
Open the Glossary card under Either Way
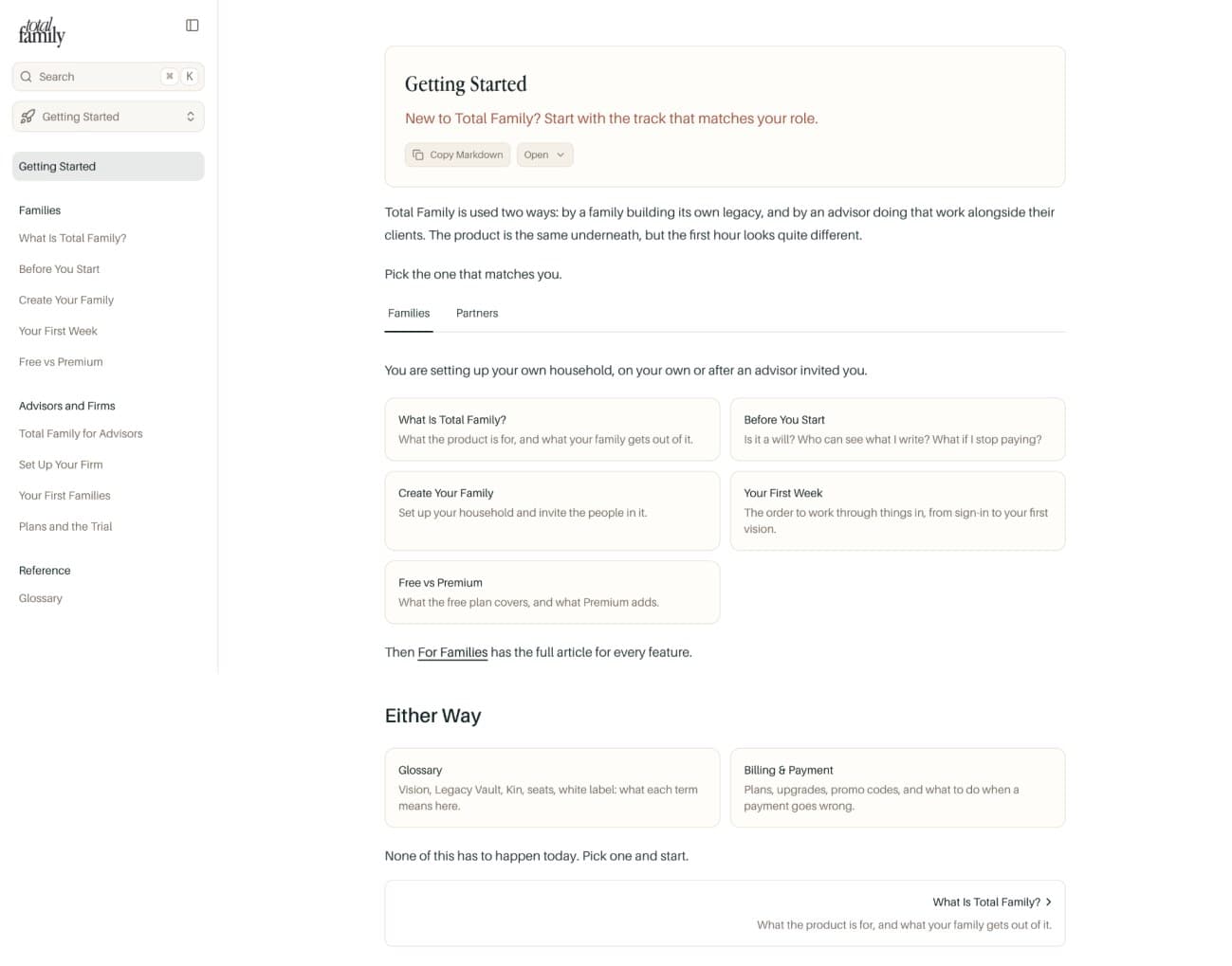[552, 788]
